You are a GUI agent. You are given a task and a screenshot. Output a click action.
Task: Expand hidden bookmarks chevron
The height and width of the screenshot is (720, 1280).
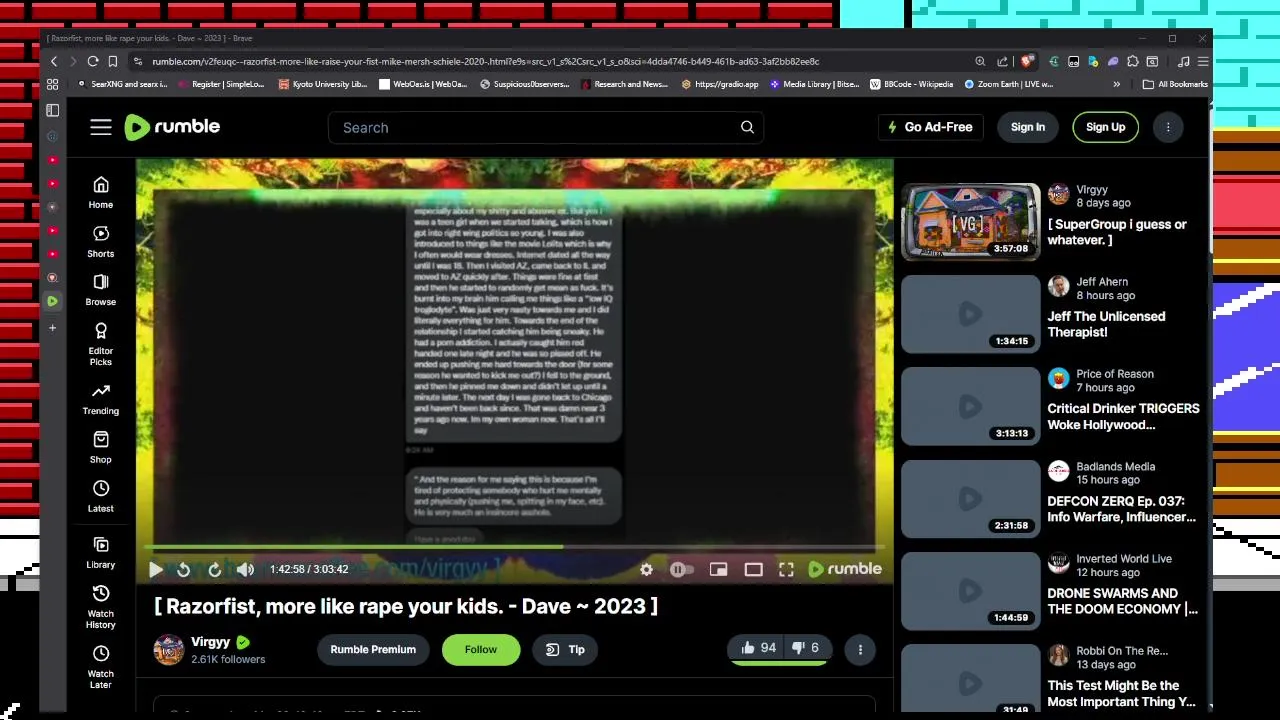point(1116,84)
